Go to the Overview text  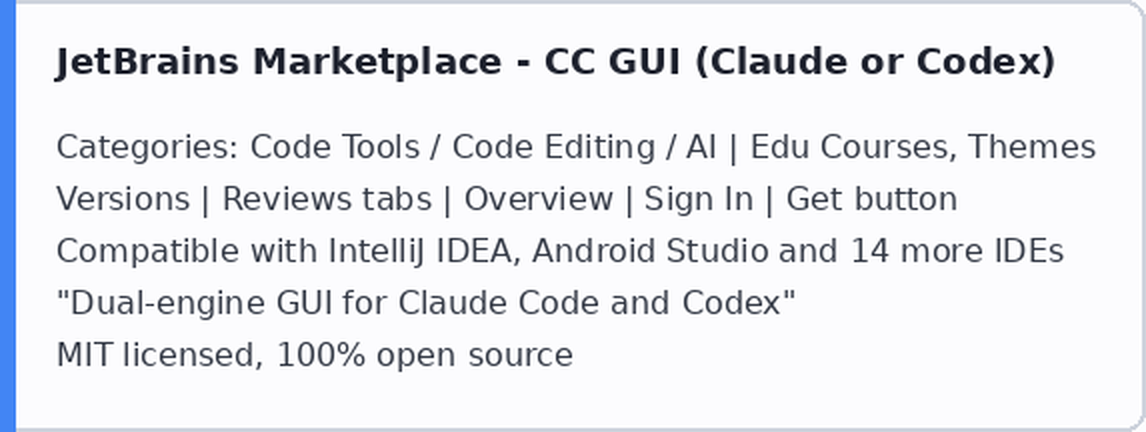538,200
